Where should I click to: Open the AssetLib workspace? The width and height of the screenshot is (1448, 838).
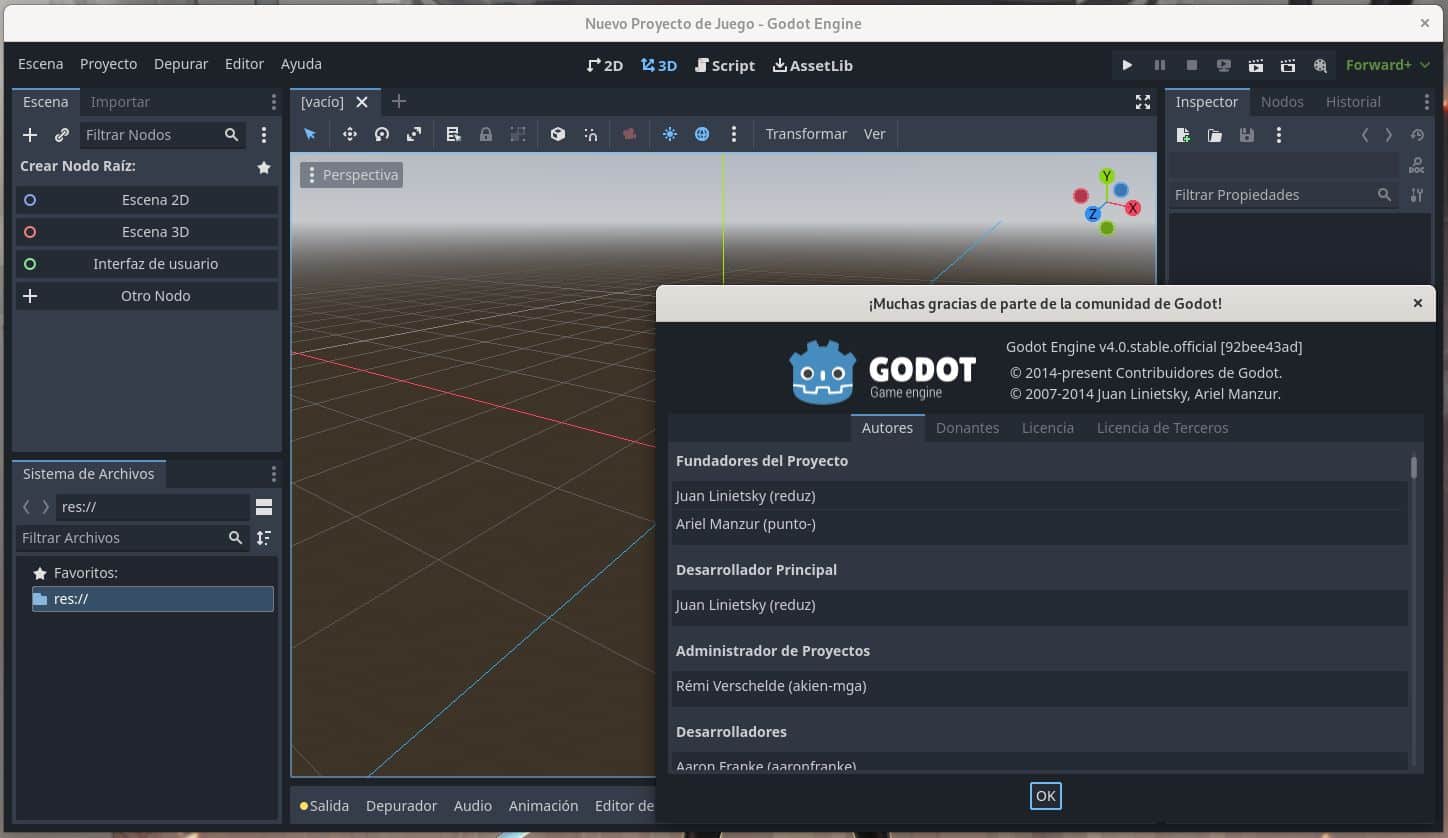point(813,65)
